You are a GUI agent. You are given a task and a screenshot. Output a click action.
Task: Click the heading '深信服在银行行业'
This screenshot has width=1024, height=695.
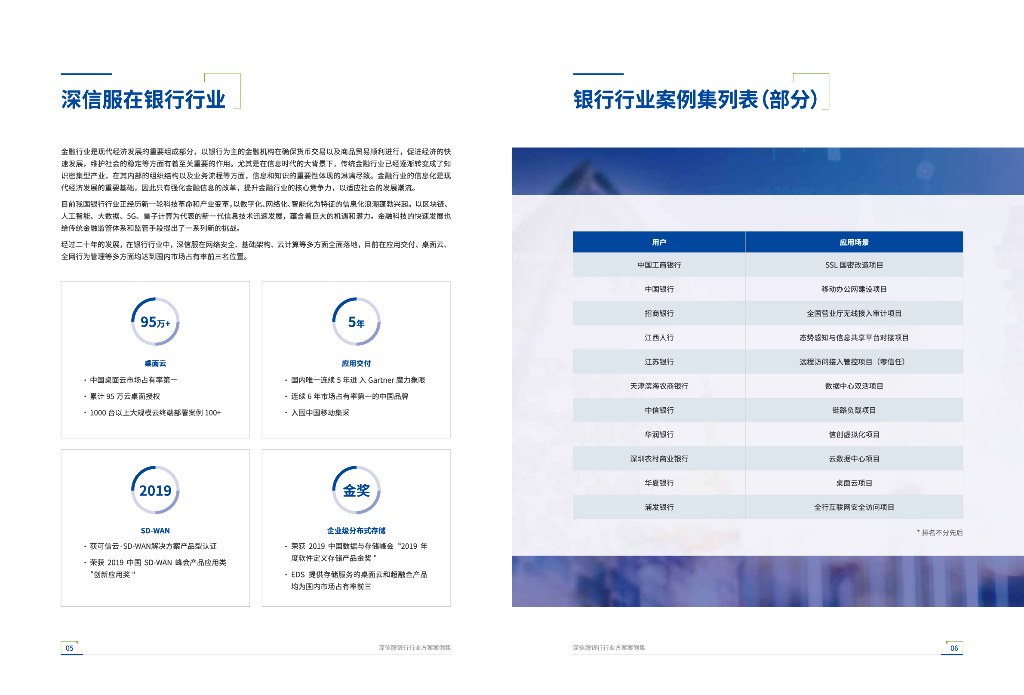(x=144, y=99)
